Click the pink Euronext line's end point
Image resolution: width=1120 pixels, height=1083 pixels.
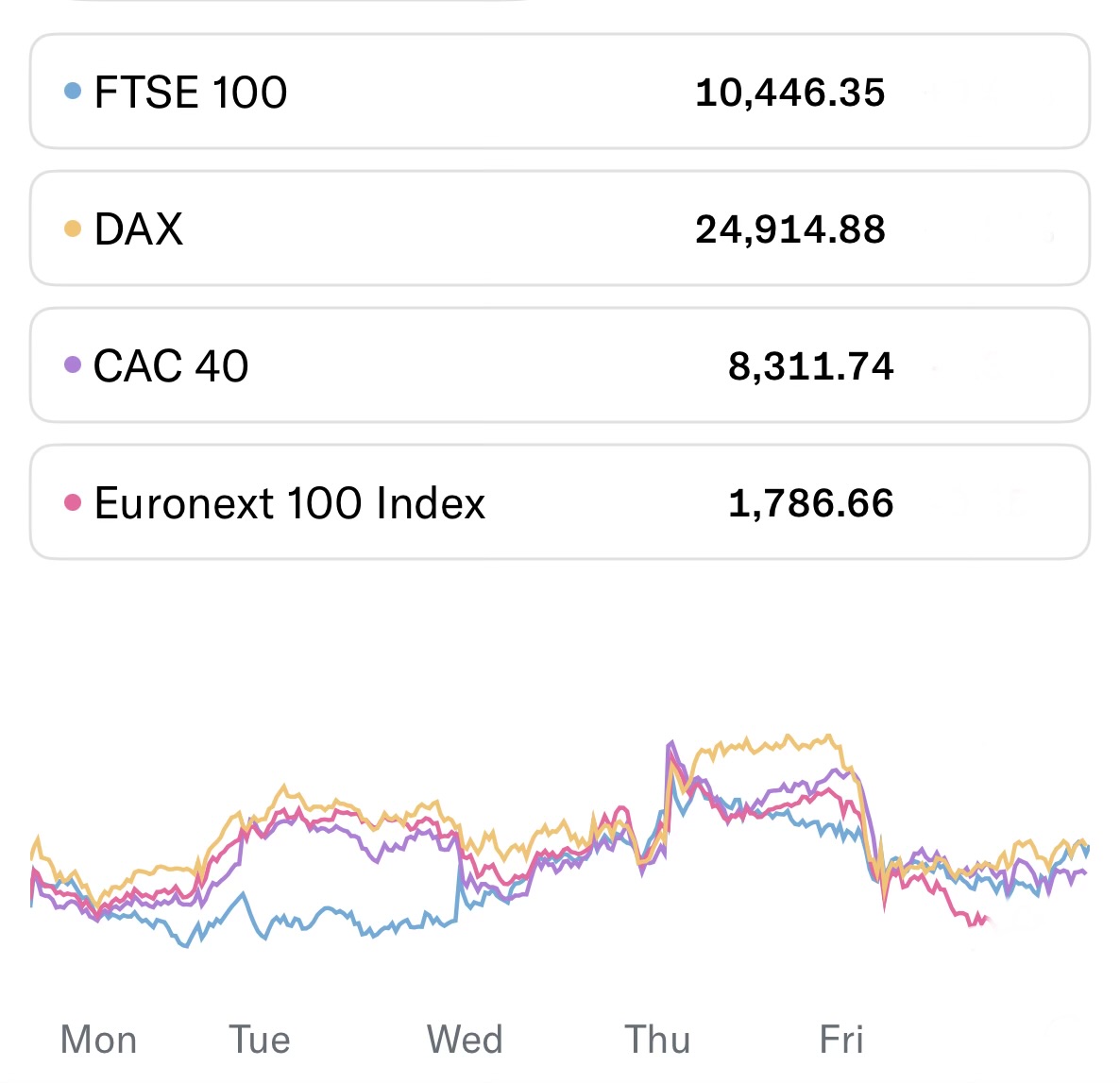coord(986,919)
